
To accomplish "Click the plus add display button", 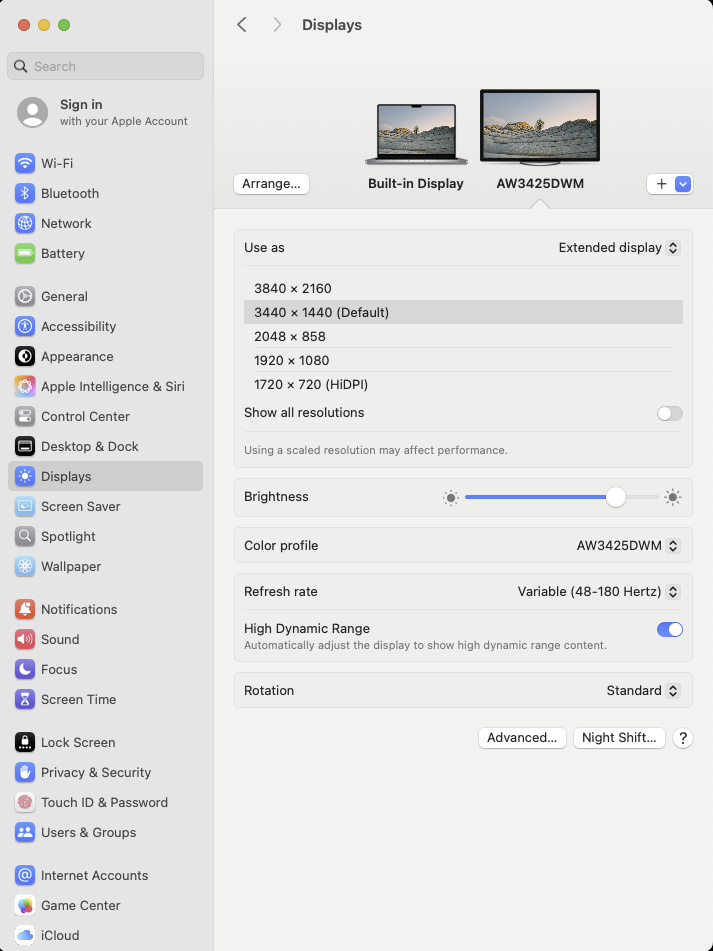I will click(x=661, y=184).
